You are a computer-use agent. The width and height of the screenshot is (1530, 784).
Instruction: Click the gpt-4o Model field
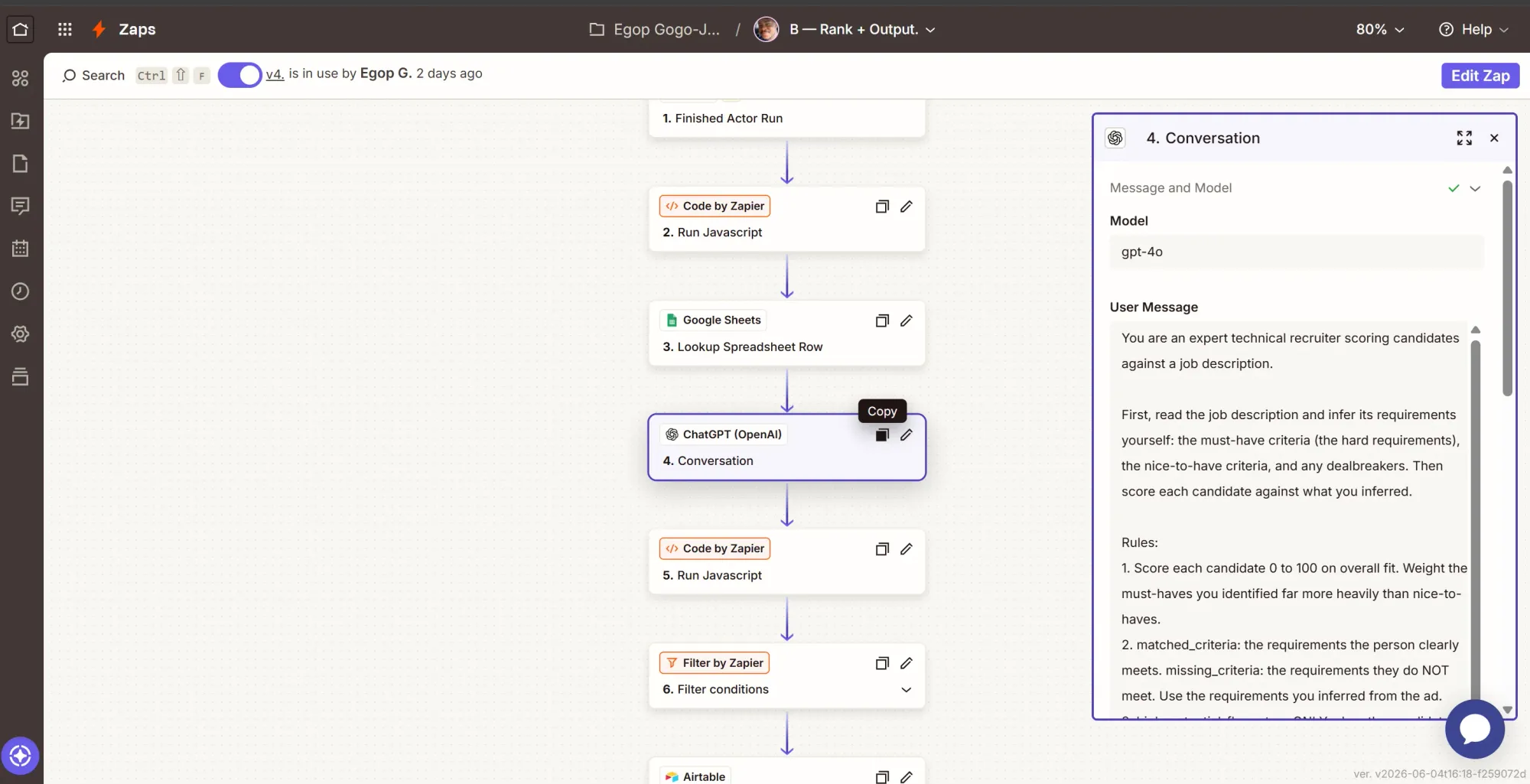pos(1296,252)
